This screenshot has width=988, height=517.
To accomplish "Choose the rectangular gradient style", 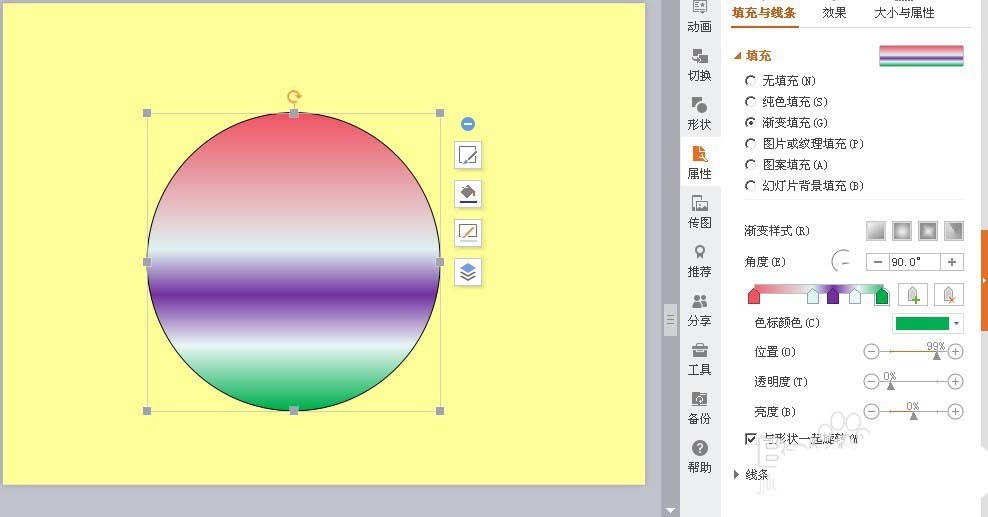I will pos(928,231).
